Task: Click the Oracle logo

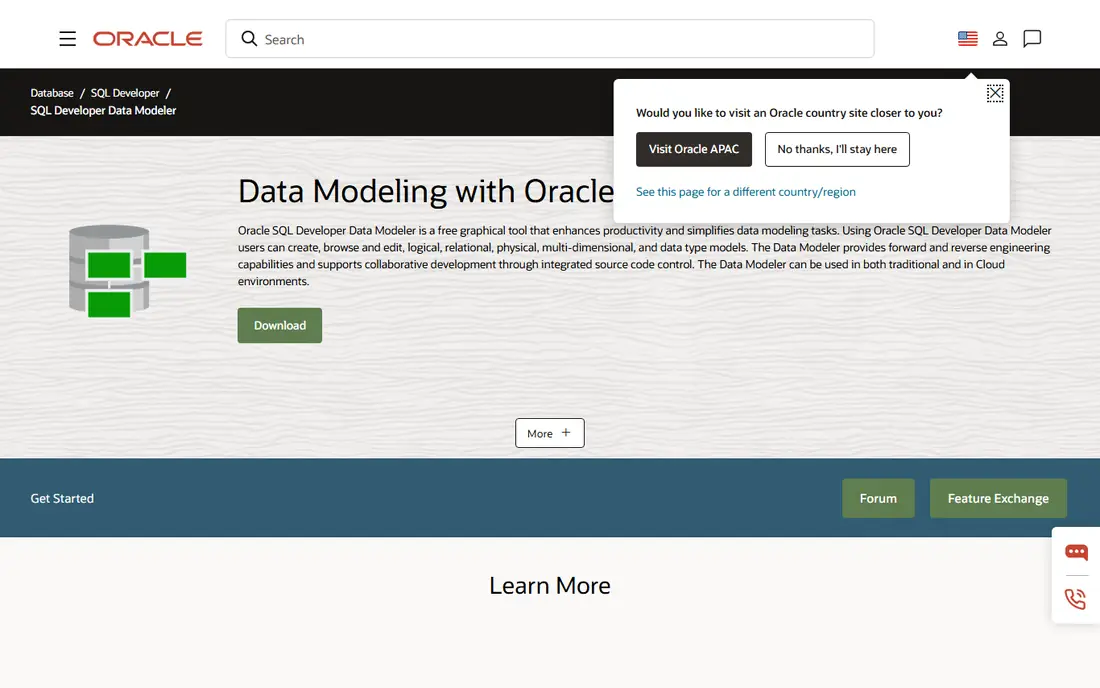Action: coord(148,39)
